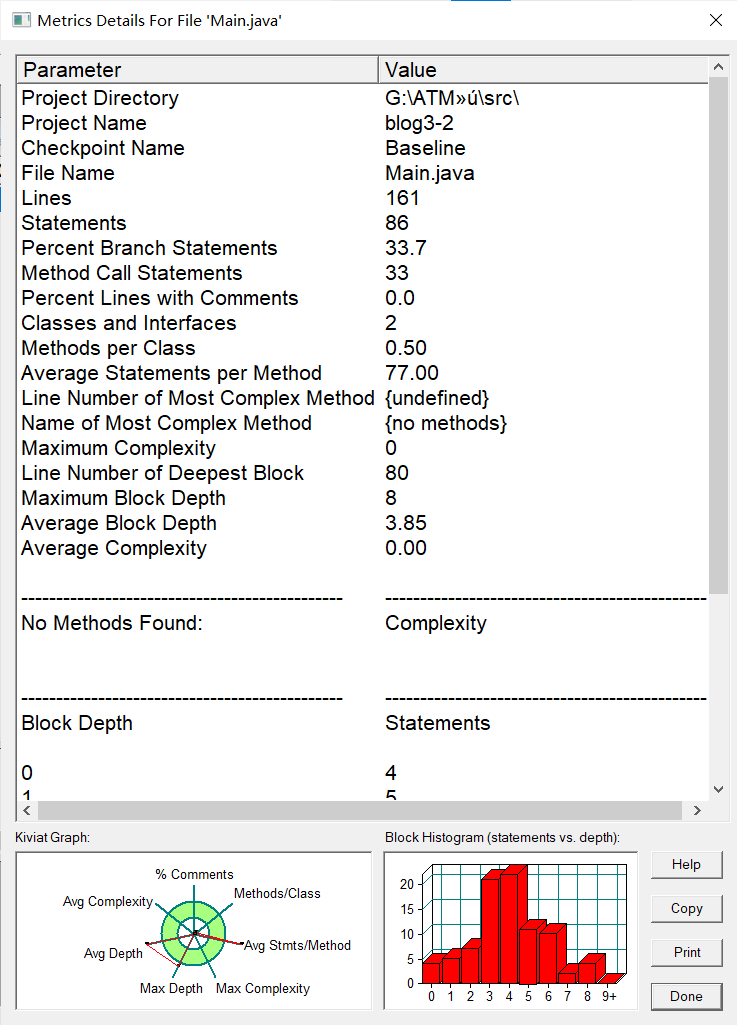This screenshot has height=1025, width=737.
Task: Click the 'Kiviat Graph:' label
Action: [52, 837]
